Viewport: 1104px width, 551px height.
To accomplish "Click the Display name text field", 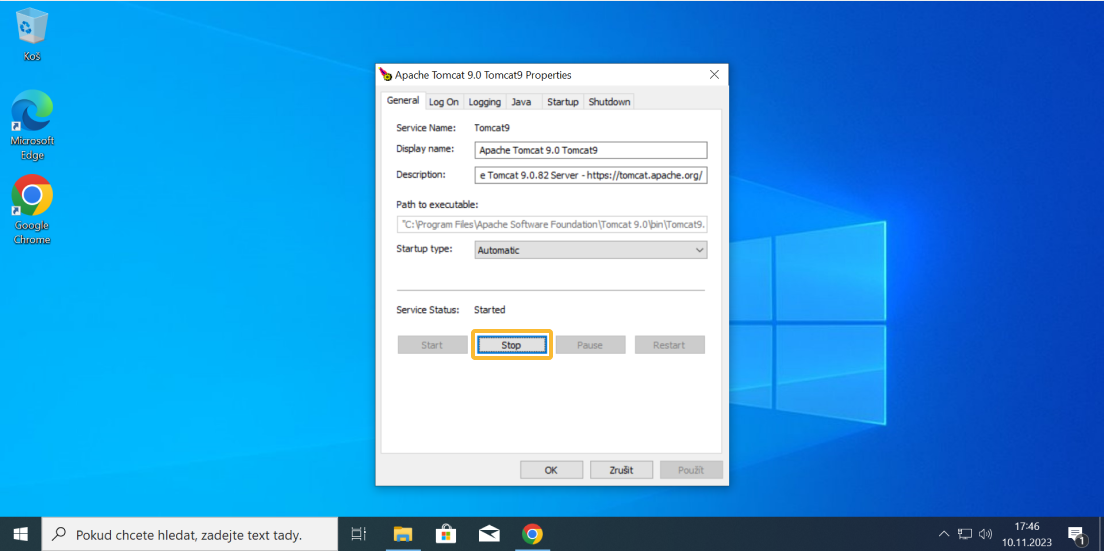I will 590,150.
